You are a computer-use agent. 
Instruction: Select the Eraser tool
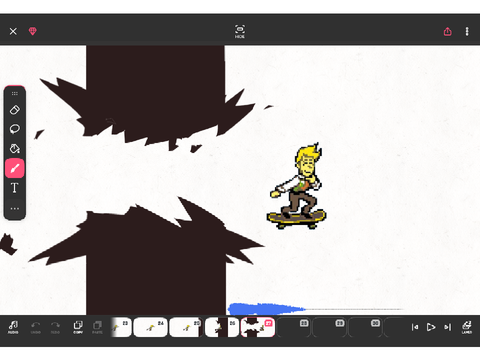tap(15, 110)
